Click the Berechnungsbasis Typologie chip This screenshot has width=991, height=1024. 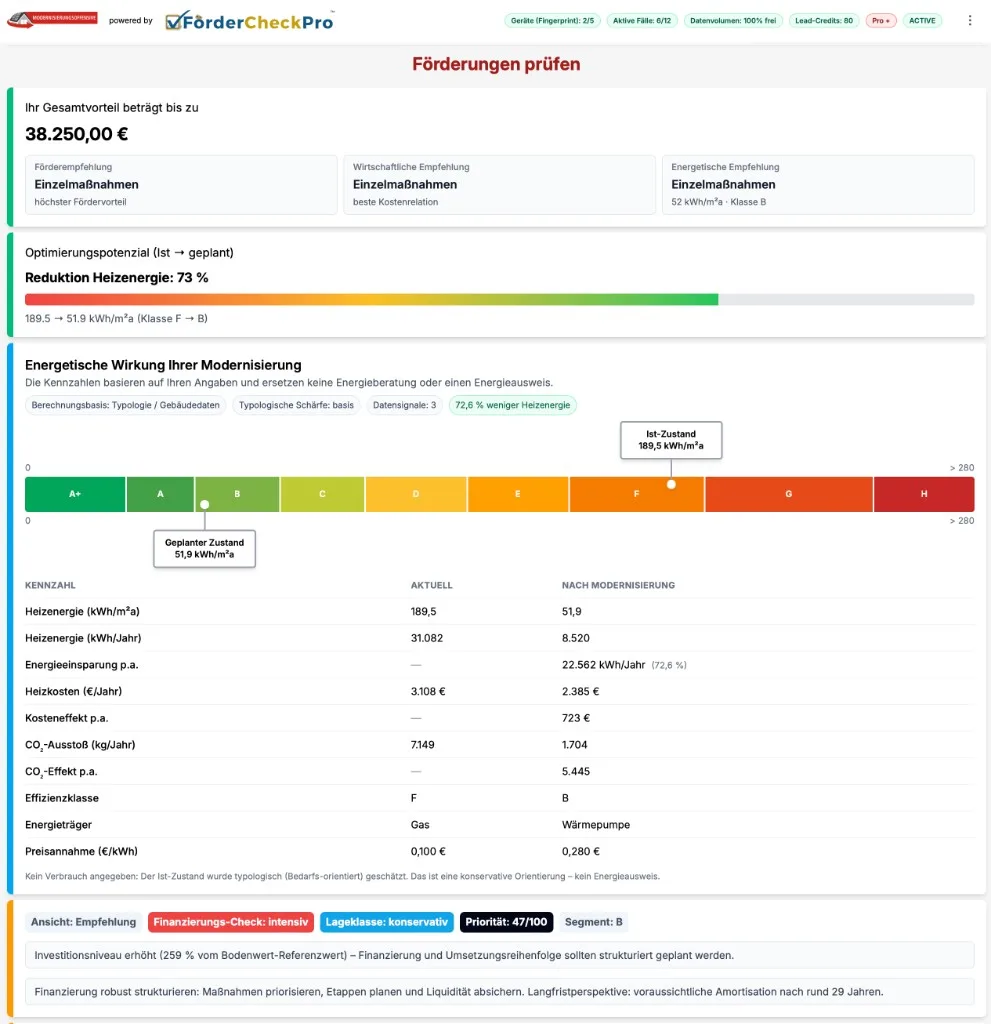(x=125, y=405)
